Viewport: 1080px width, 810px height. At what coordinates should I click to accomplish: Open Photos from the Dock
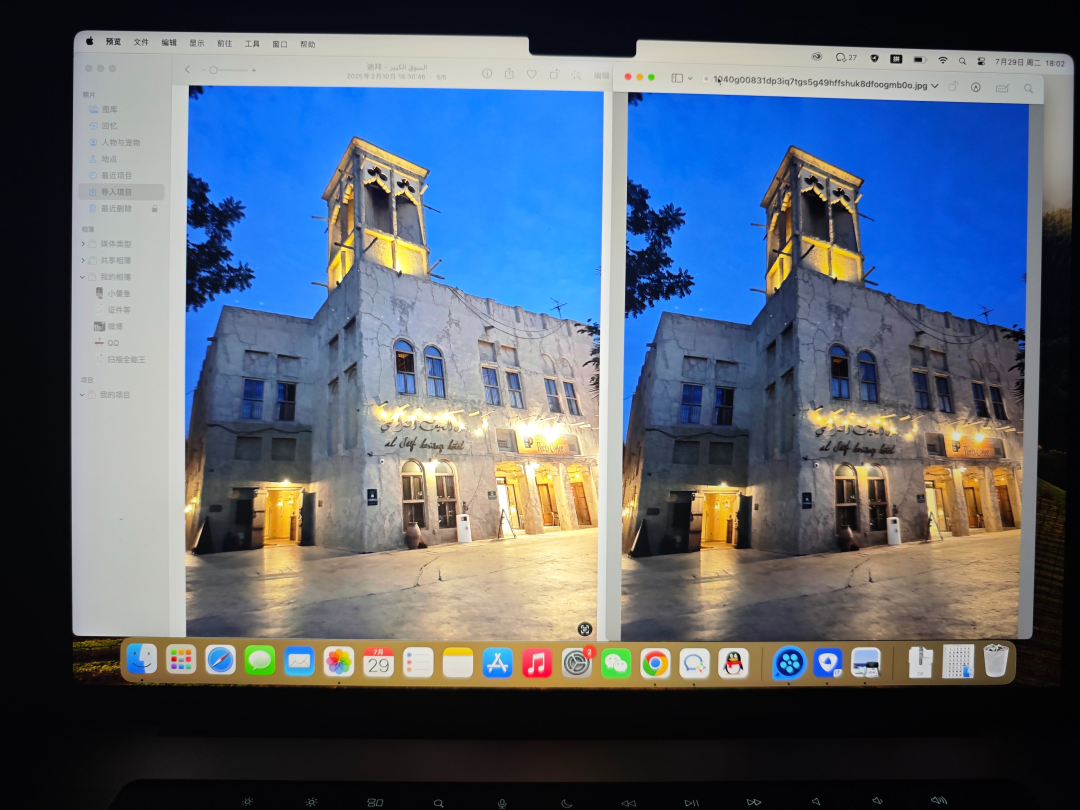pyautogui.click(x=339, y=662)
